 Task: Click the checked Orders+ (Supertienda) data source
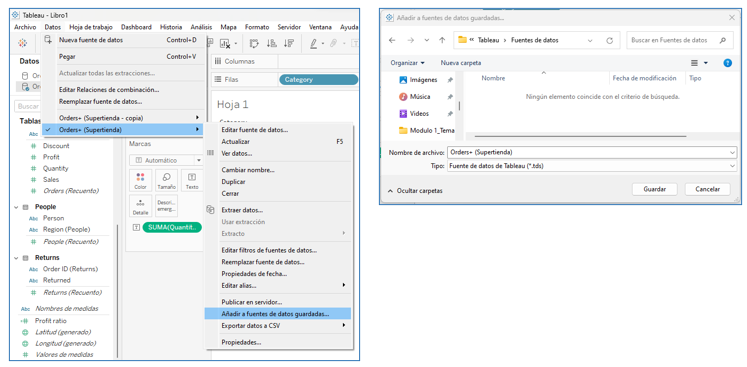tap(123, 130)
